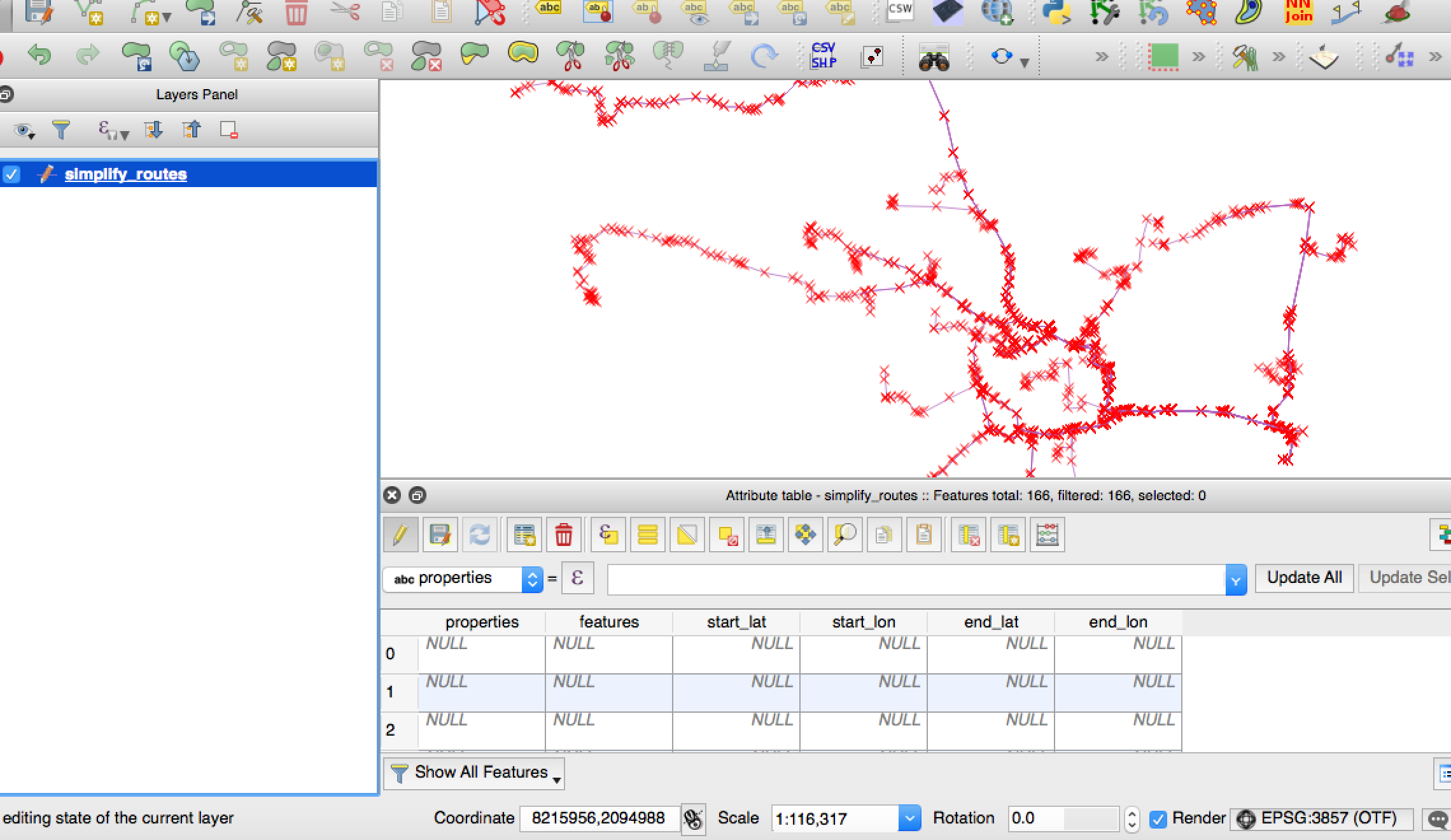1451x840 pixels.
Task: Click the binoculars search icon
Action: click(934, 57)
